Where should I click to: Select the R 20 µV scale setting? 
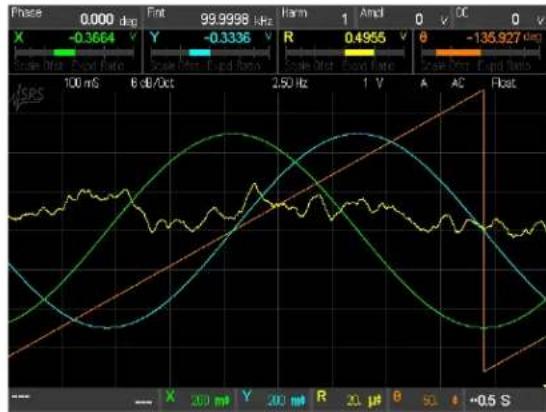click(x=350, y=399)
